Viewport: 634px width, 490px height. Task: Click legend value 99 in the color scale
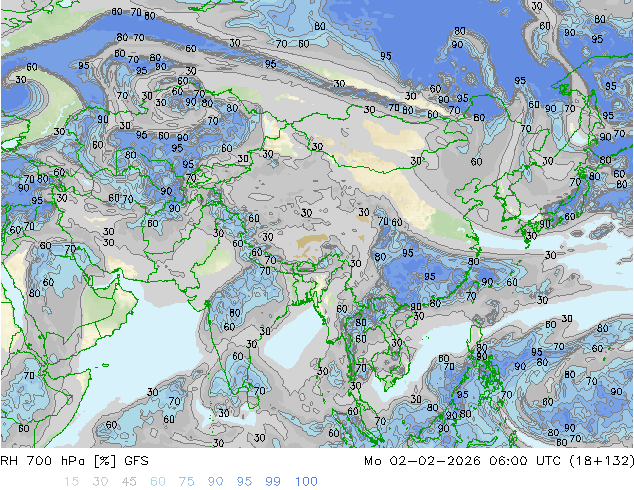pos(273,482)
